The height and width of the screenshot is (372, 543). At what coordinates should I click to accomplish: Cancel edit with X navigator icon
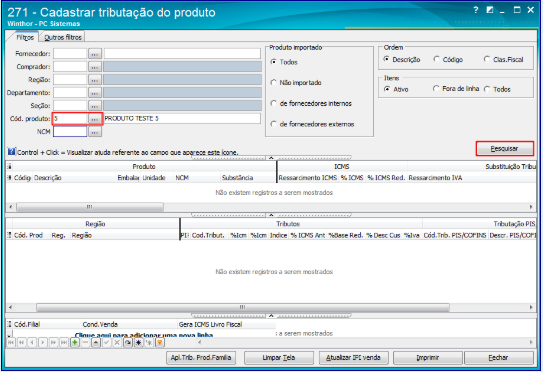click(x=117, y=343)
